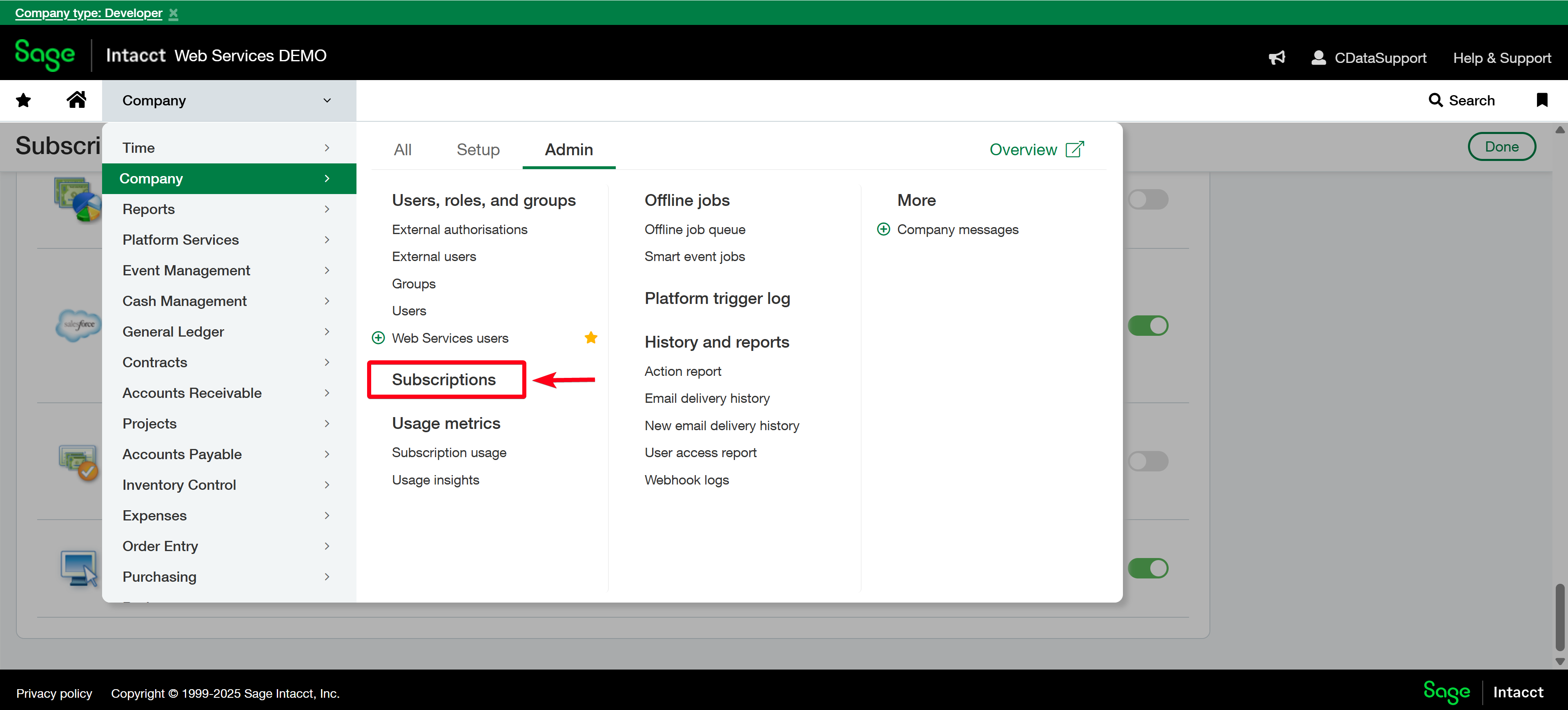The image size is (1568, 710).
Task: Click the Search magnifier icon
Action: click(1435, 100)
